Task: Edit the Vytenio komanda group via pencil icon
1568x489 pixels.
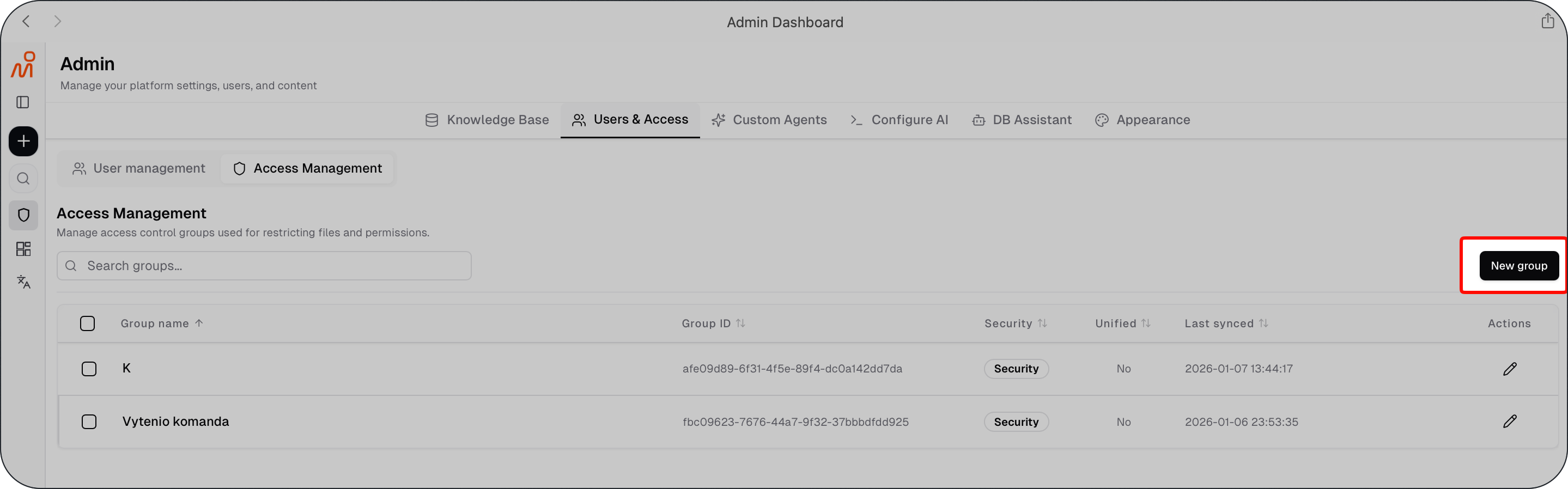Action: pos(1510,421)
